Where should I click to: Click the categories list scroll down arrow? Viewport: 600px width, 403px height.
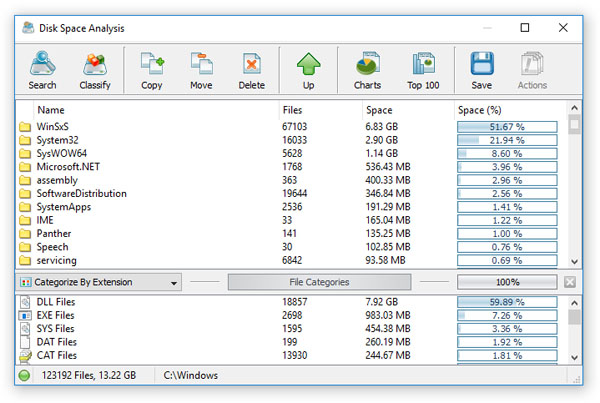(574, 358)
